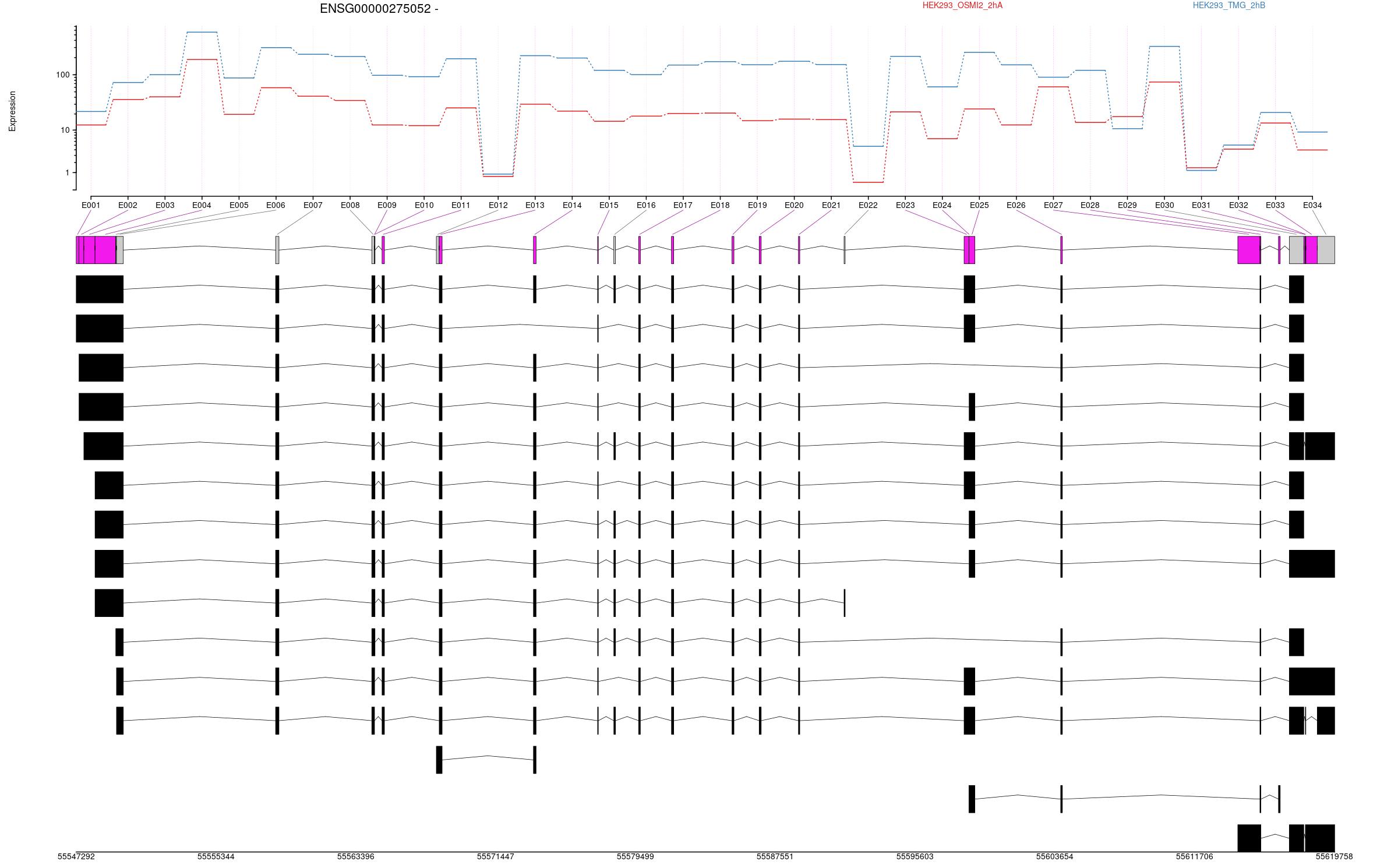Viewport: 1398px width, 868px height.
Task: Click the exon label E009
Action: [x=387, y=205]
